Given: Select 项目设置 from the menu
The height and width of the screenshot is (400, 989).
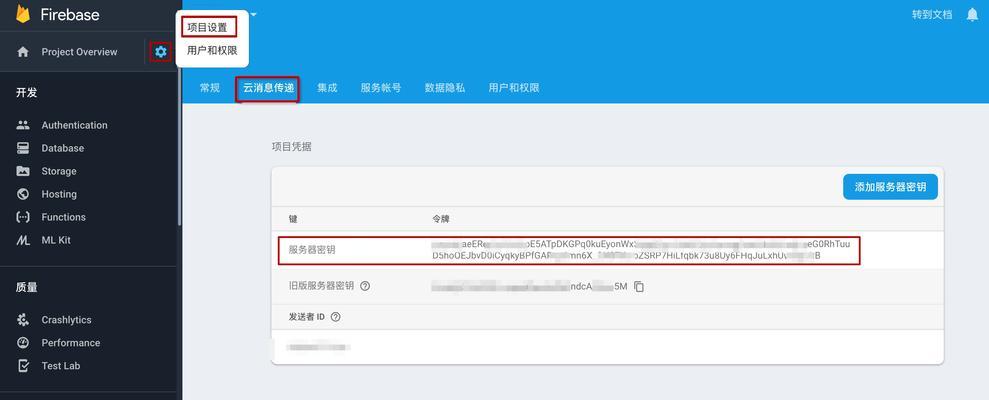Looking at the screenshot, I should (208, 28).
